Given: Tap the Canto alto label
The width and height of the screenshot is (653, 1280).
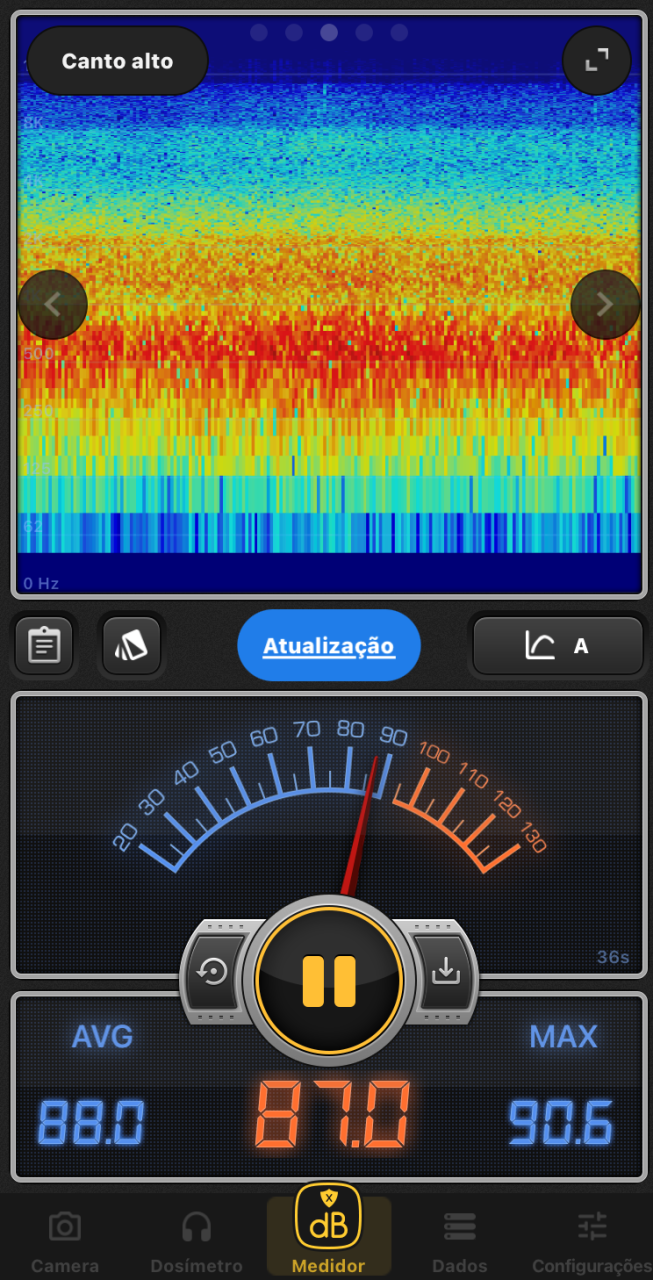Looking at the screenshot, I should [117, 61].
